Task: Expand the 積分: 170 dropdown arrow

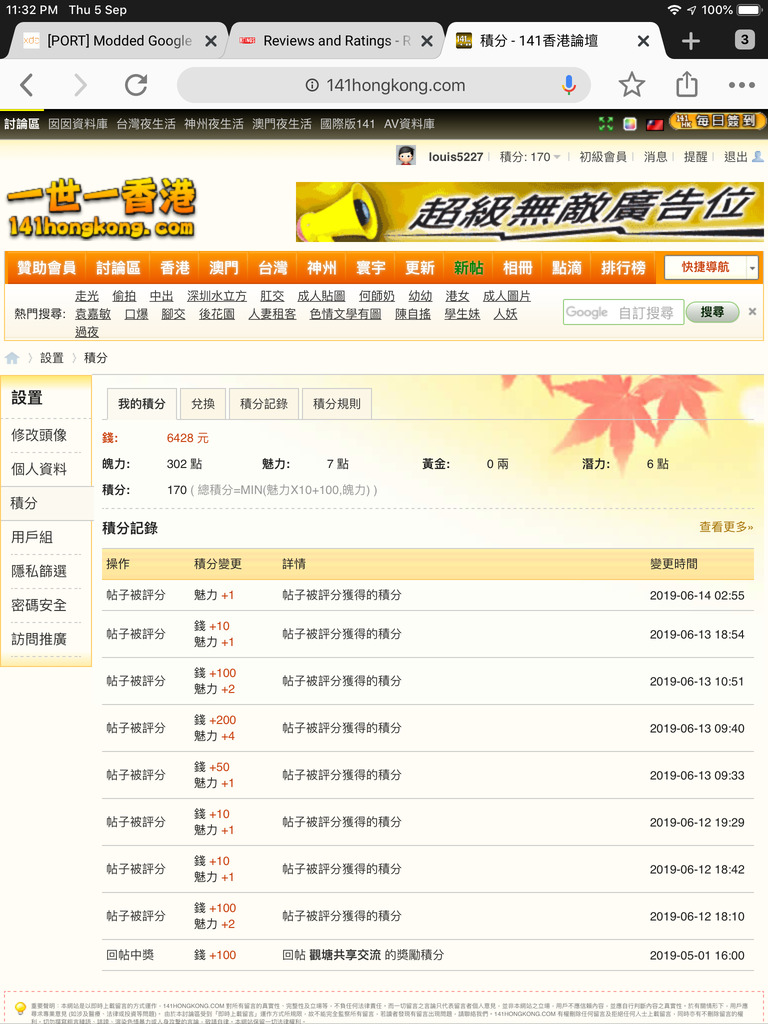Action: [557, 157]
